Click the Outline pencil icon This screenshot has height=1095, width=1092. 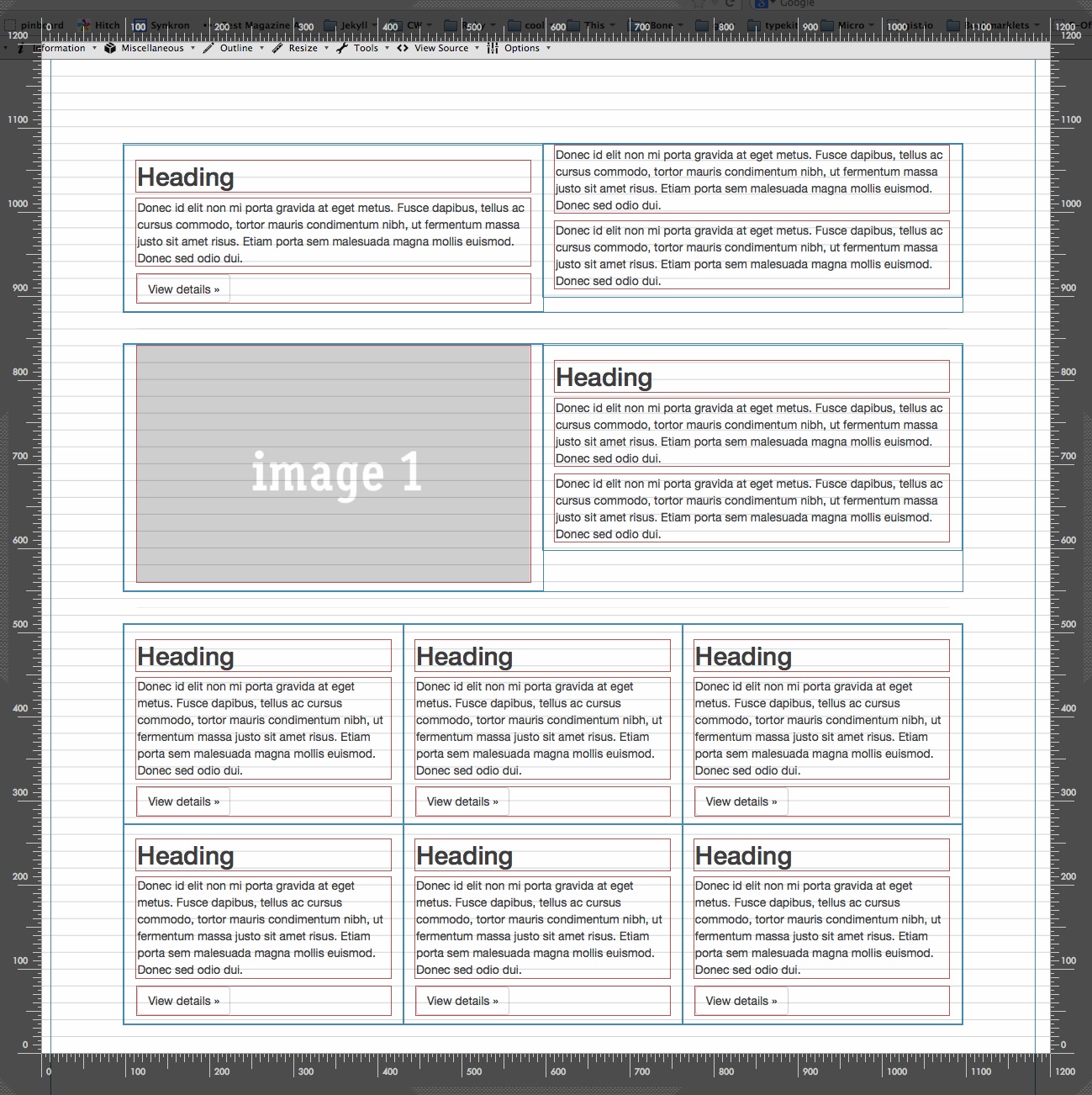click(208, 49)
